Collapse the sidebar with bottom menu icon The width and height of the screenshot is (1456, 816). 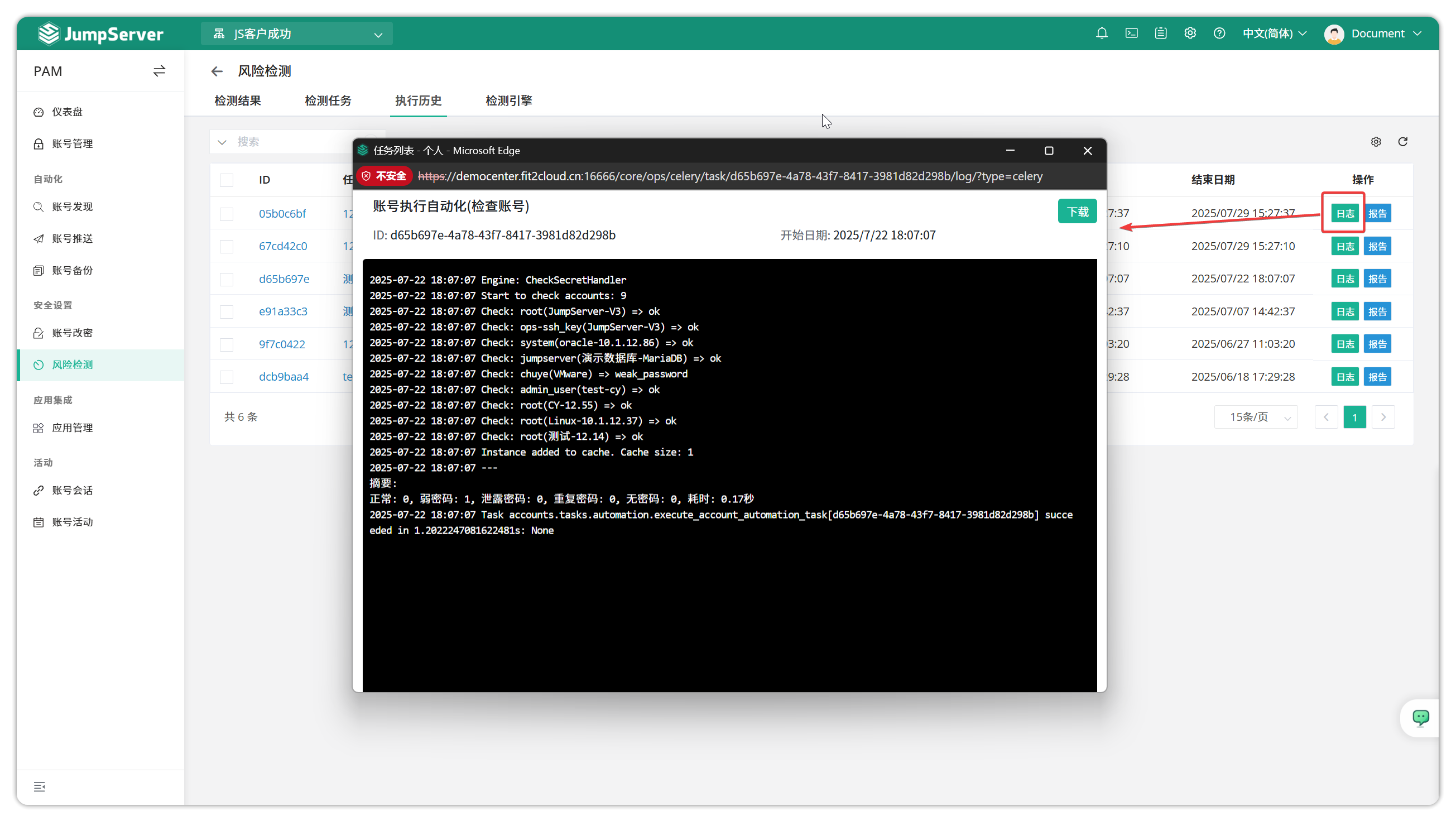pos(40,786)
